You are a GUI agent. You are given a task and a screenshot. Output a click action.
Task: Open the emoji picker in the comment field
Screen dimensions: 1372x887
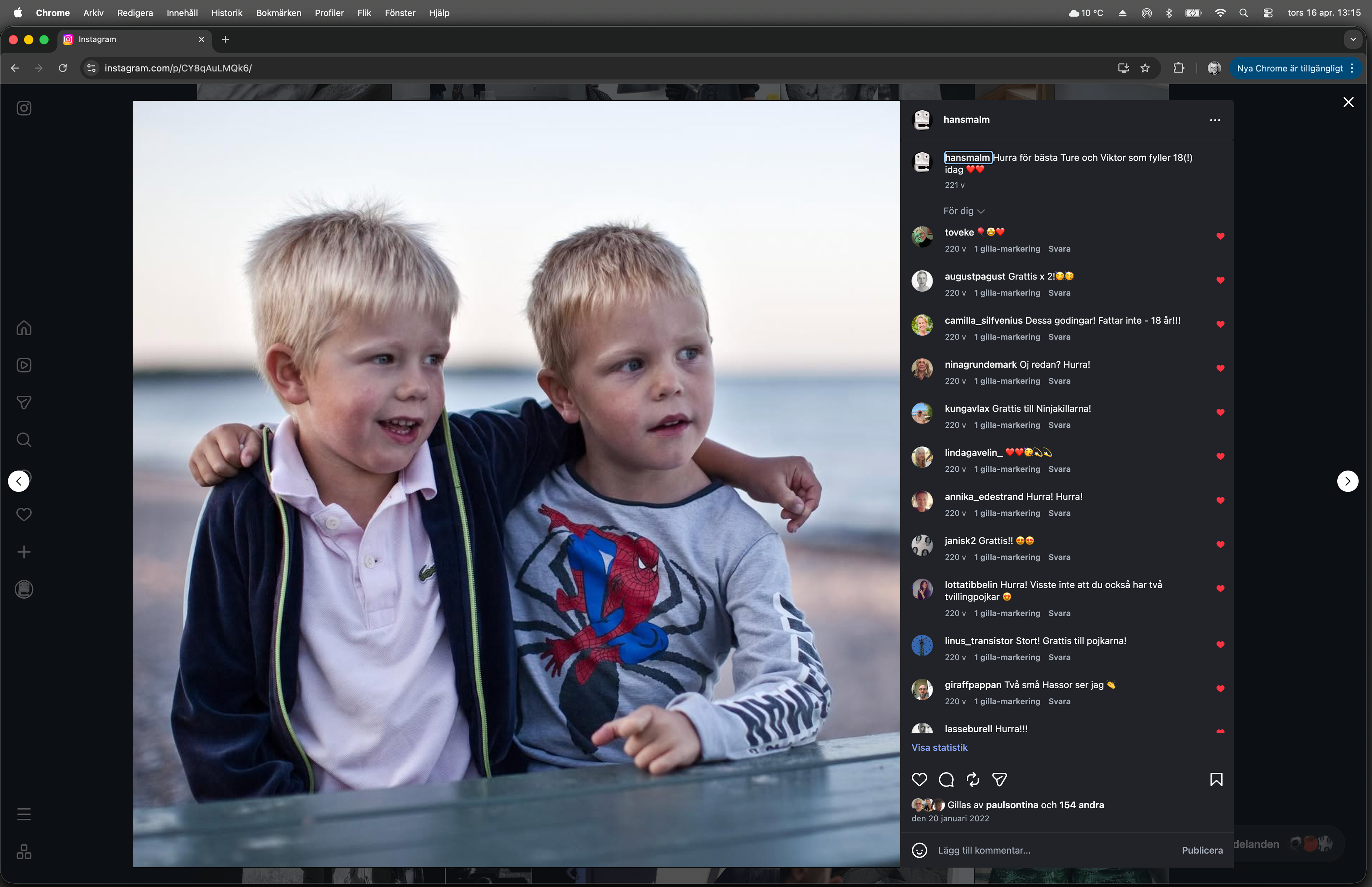(919, 850)
